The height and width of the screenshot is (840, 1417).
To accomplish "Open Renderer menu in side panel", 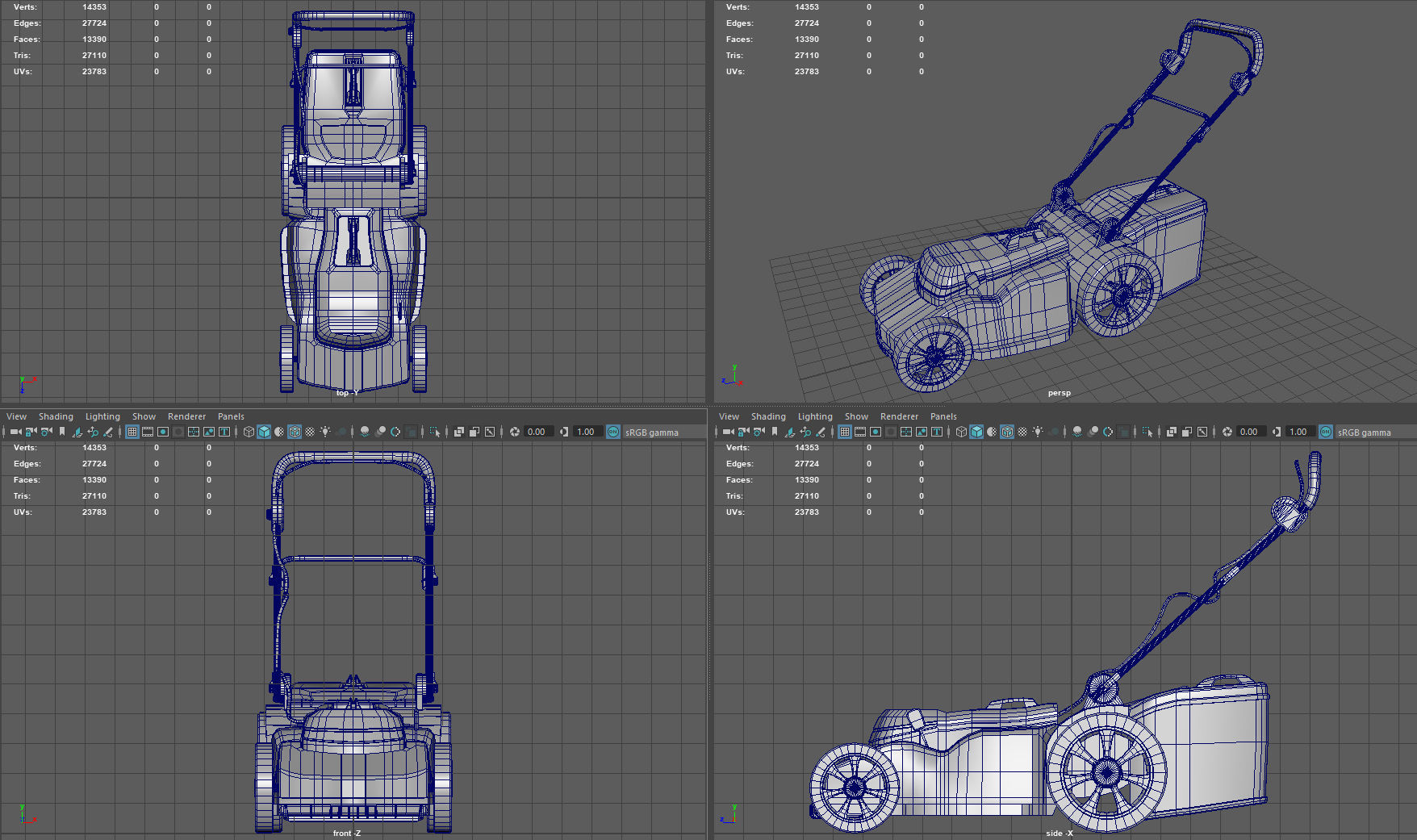I will point(899,416).
